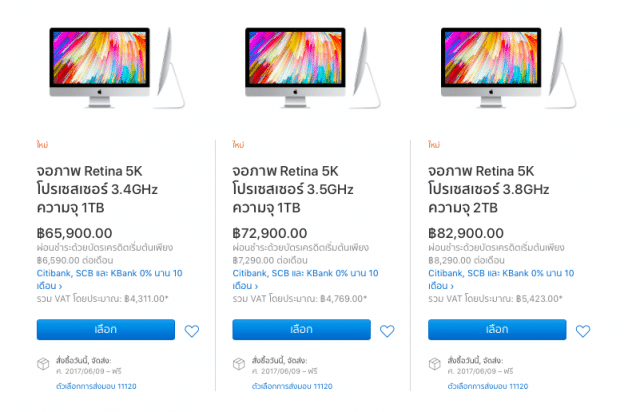Click the heart icon for the ฿72,900 iMac
Image resolution: width=640 pixels, height=412 pixels.
pos(388,331)
